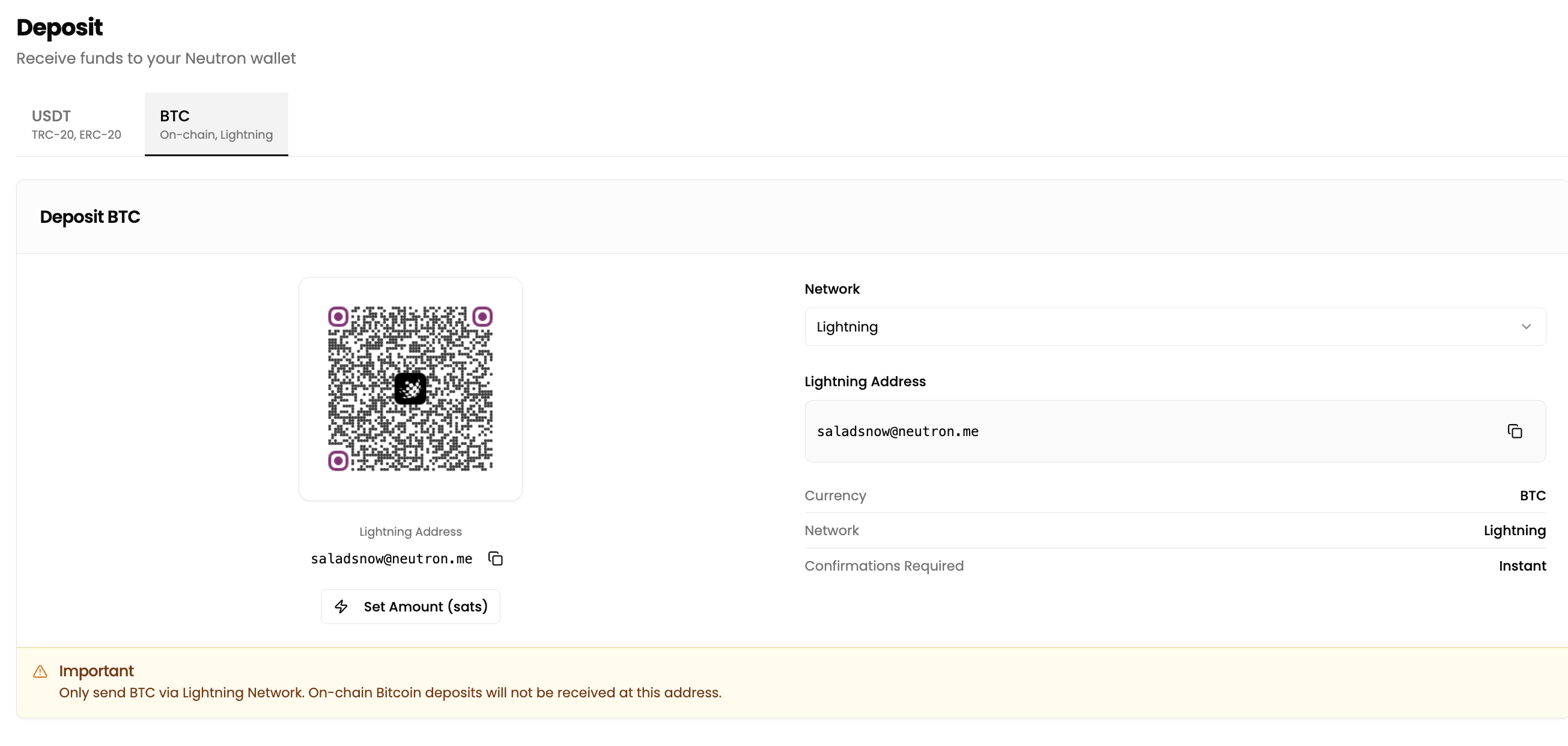Click the Deposit BTC heading
Screen dimensions: 1568x746
pyautogui.click(x=90, y=217)
